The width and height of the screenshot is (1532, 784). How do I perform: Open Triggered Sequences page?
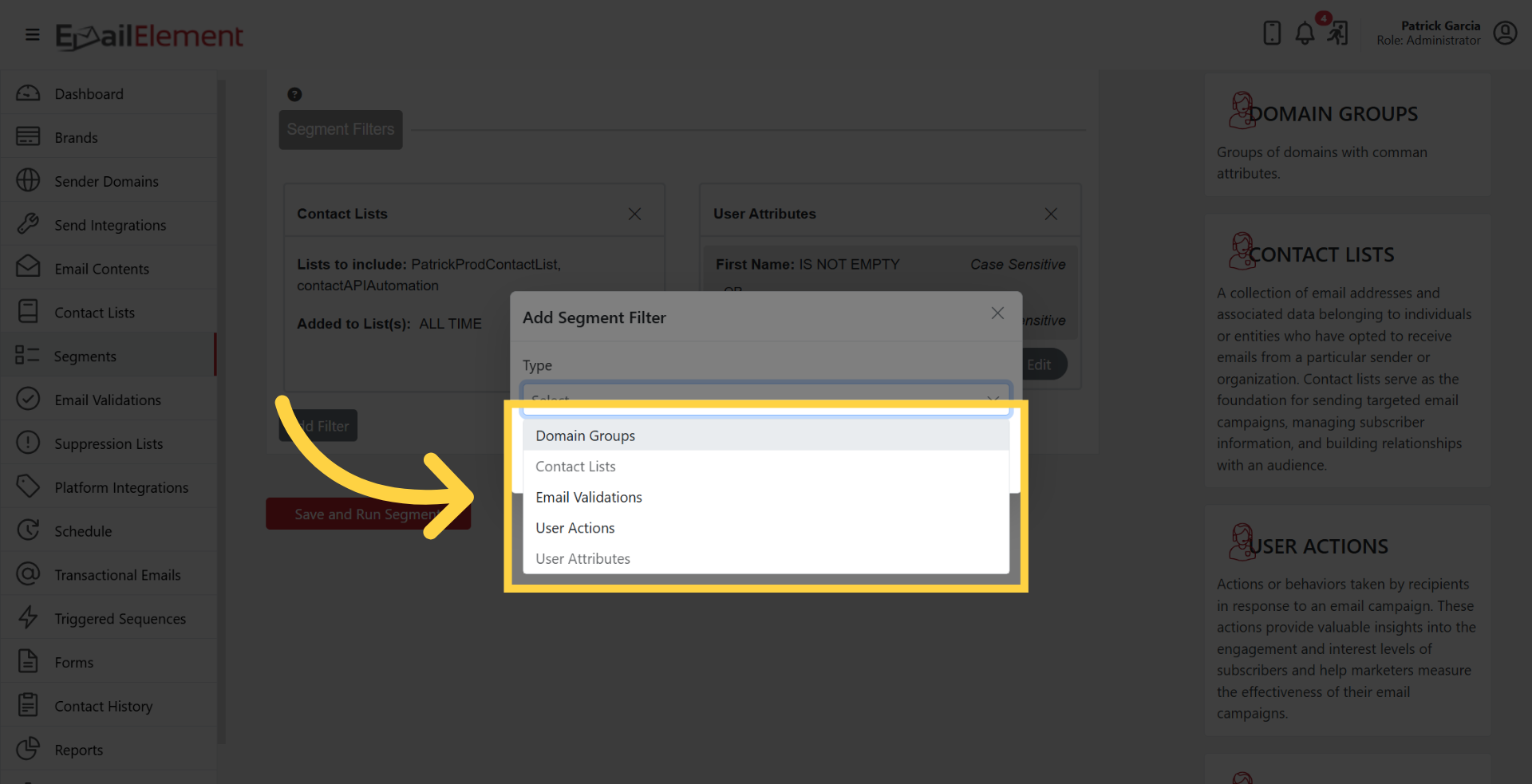[120, 619]
